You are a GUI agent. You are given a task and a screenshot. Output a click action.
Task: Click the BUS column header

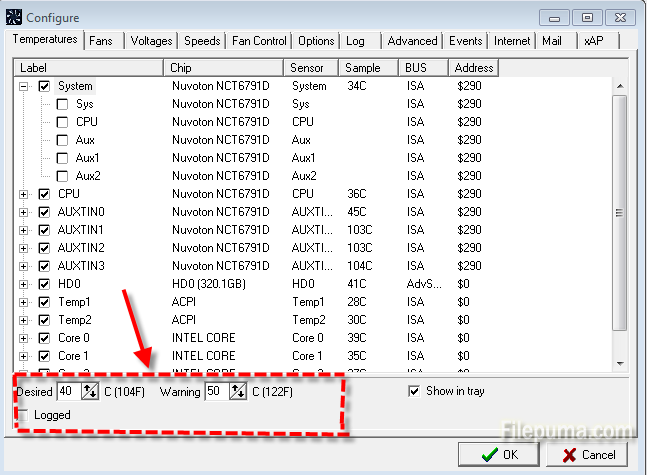click(x=423, y=68)
